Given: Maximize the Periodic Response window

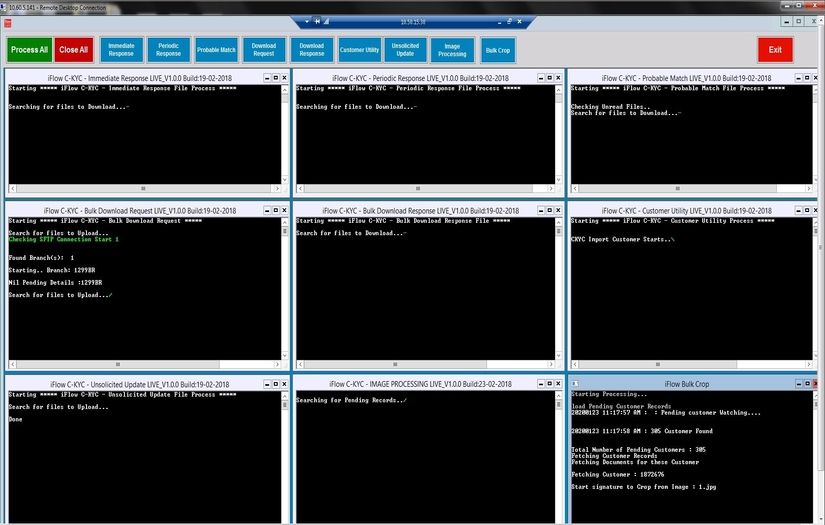Looking at the screenshot, I should [550, 78].
